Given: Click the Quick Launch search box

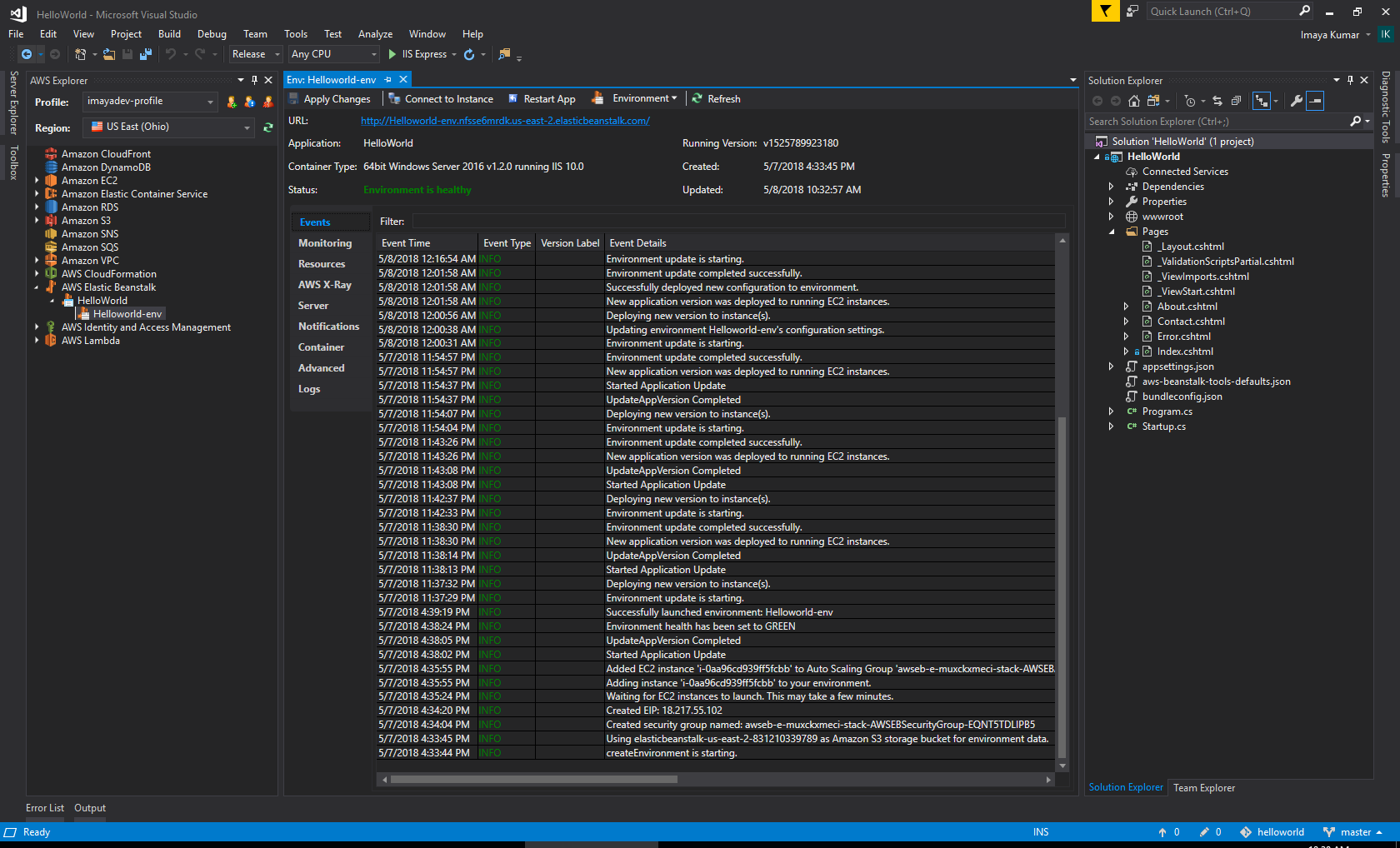Looking at the screenshot, I should click(x=1230, y=11).
